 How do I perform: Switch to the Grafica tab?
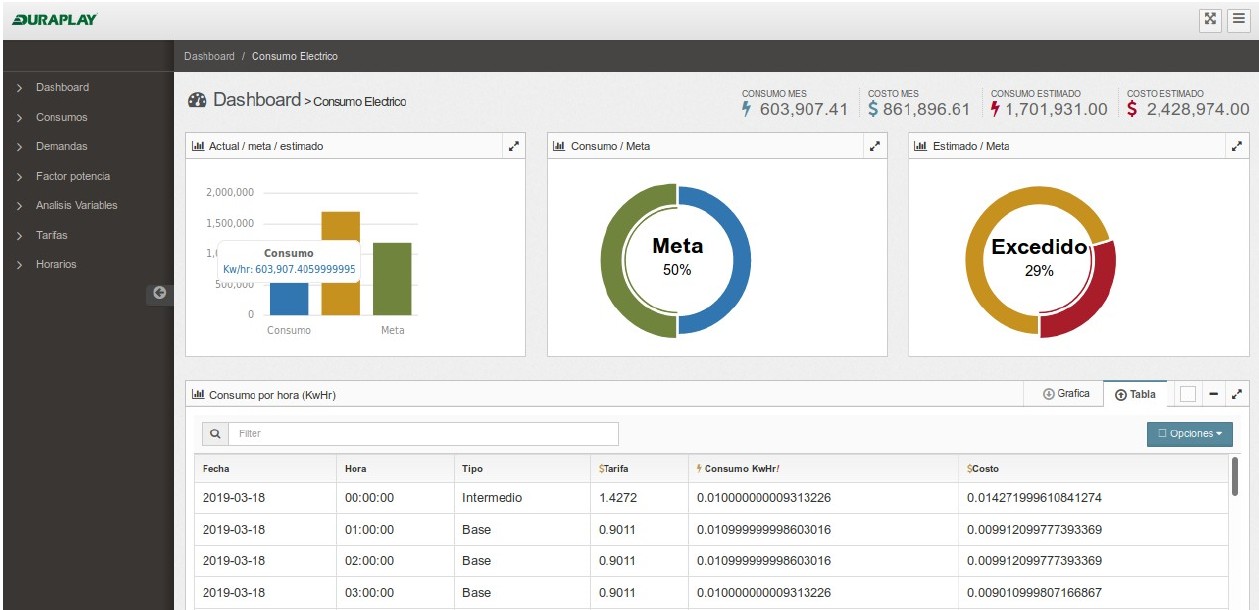1066,394
